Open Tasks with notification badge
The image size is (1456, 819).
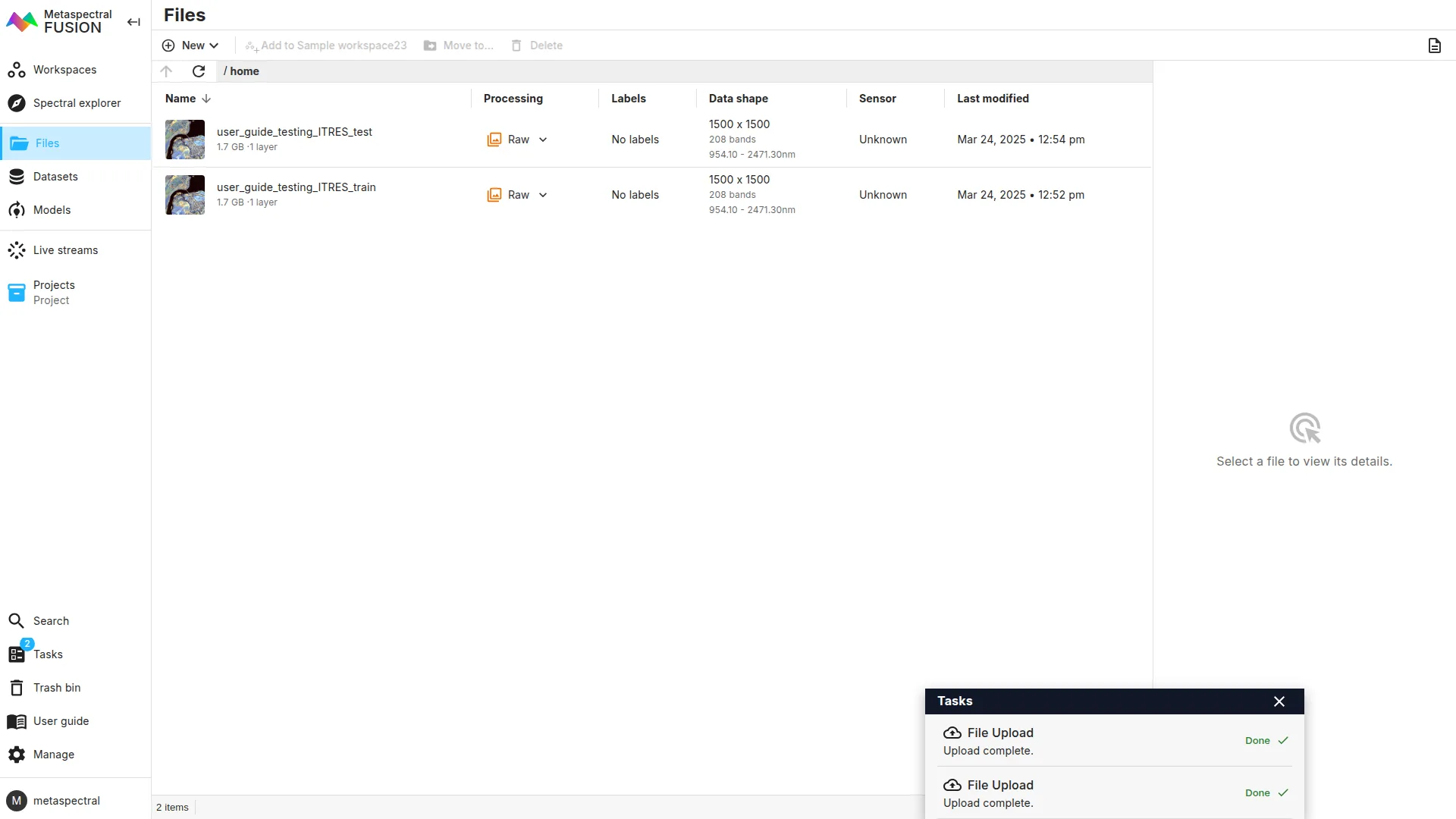point(47,654)
